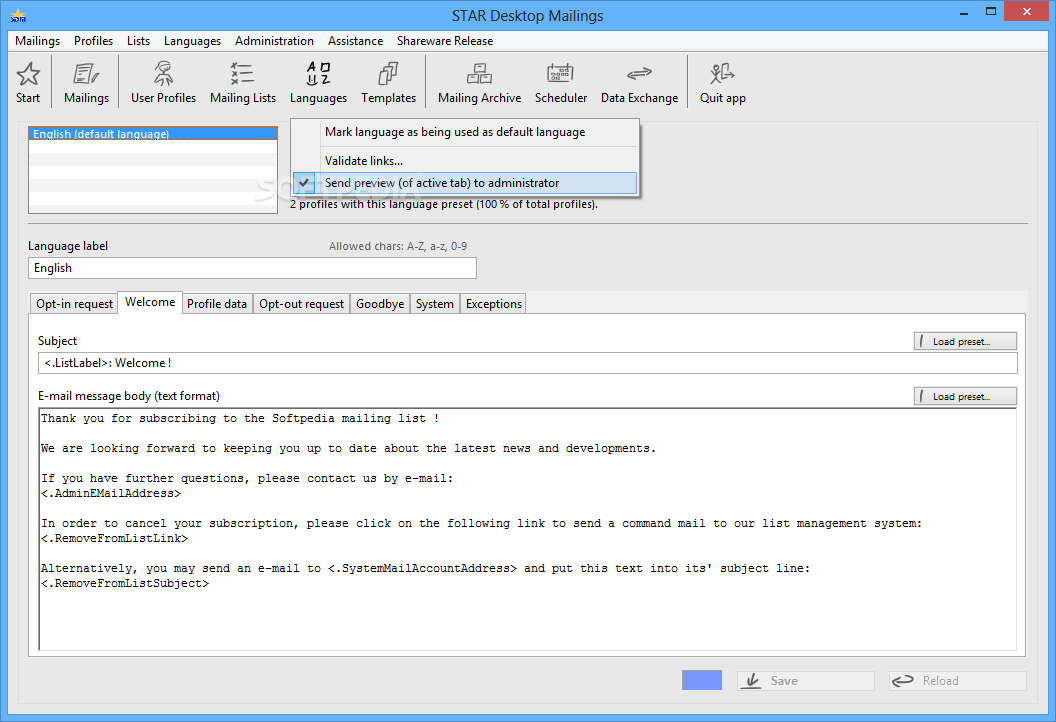The width and height of the screenshot is (1056, 722).
Task: Click the STAR app icon in title bar
Action: tap(18, 15)
